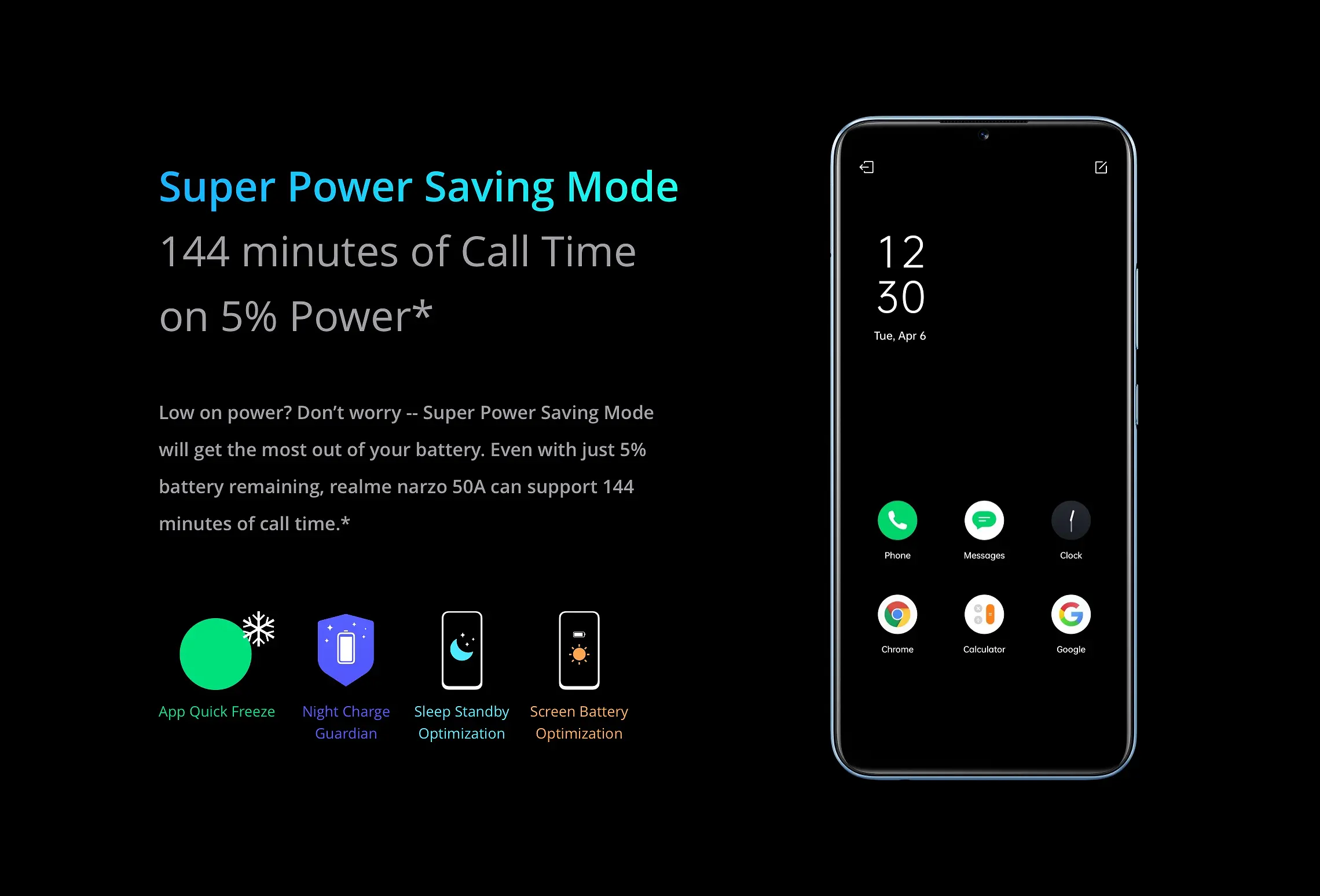Expand back navigation menu

(866, 168)
